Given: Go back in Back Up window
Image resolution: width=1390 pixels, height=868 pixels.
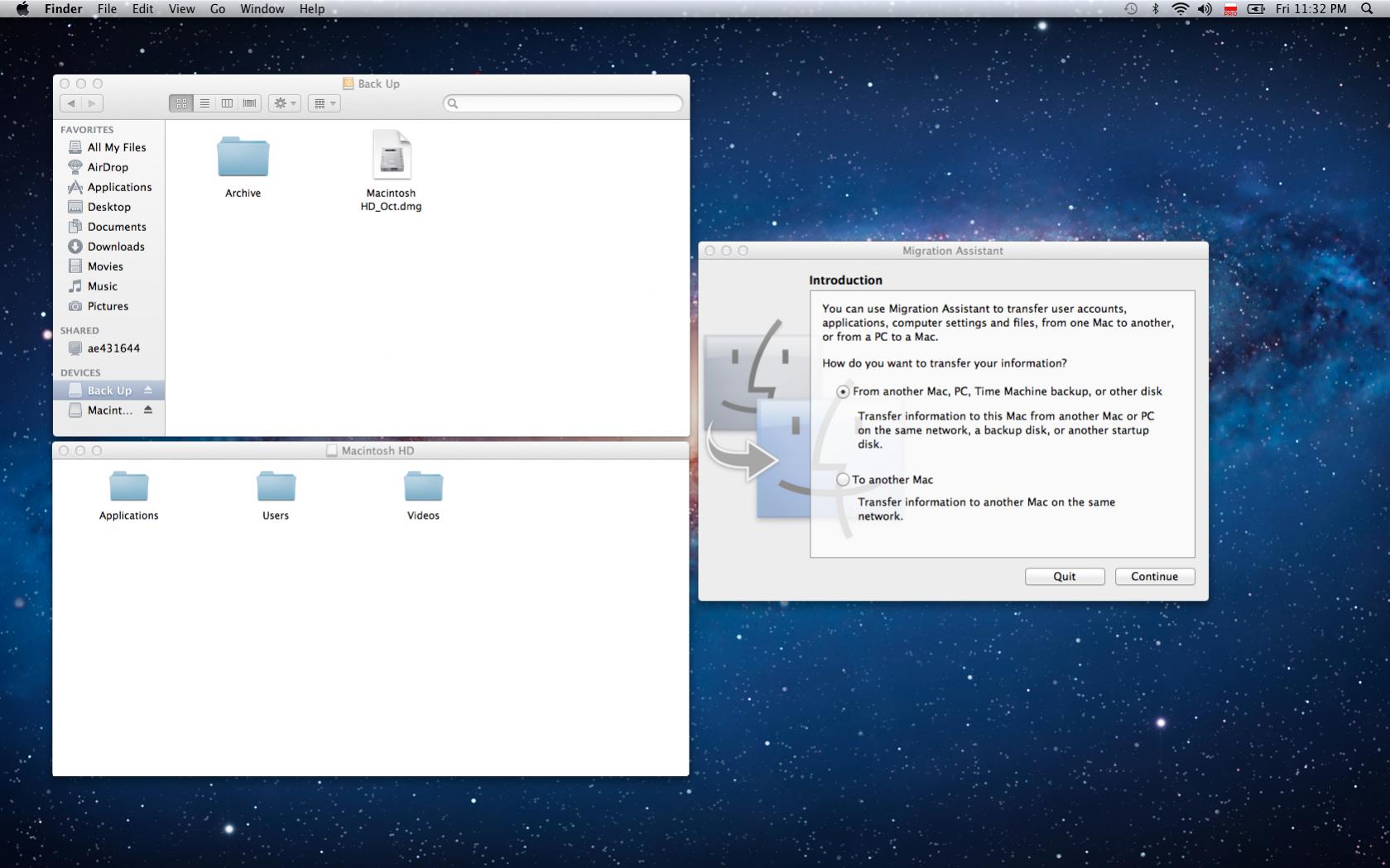Looking at the screenshot, I should 71,103.
